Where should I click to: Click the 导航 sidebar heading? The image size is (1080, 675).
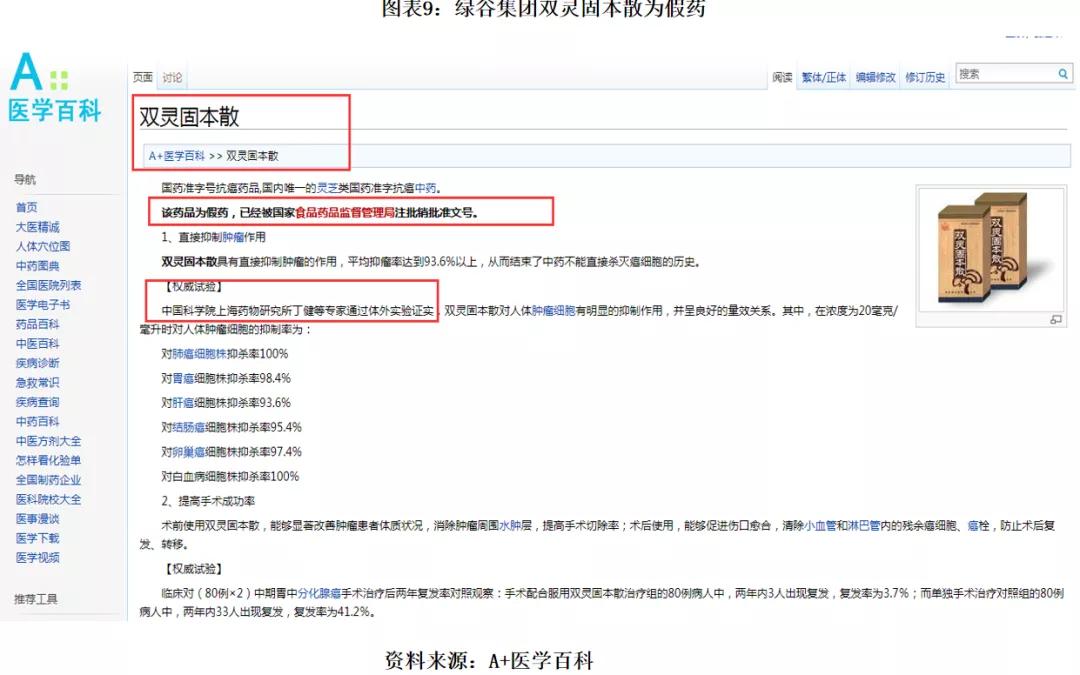pyautogui.click(x=25, y=180)
